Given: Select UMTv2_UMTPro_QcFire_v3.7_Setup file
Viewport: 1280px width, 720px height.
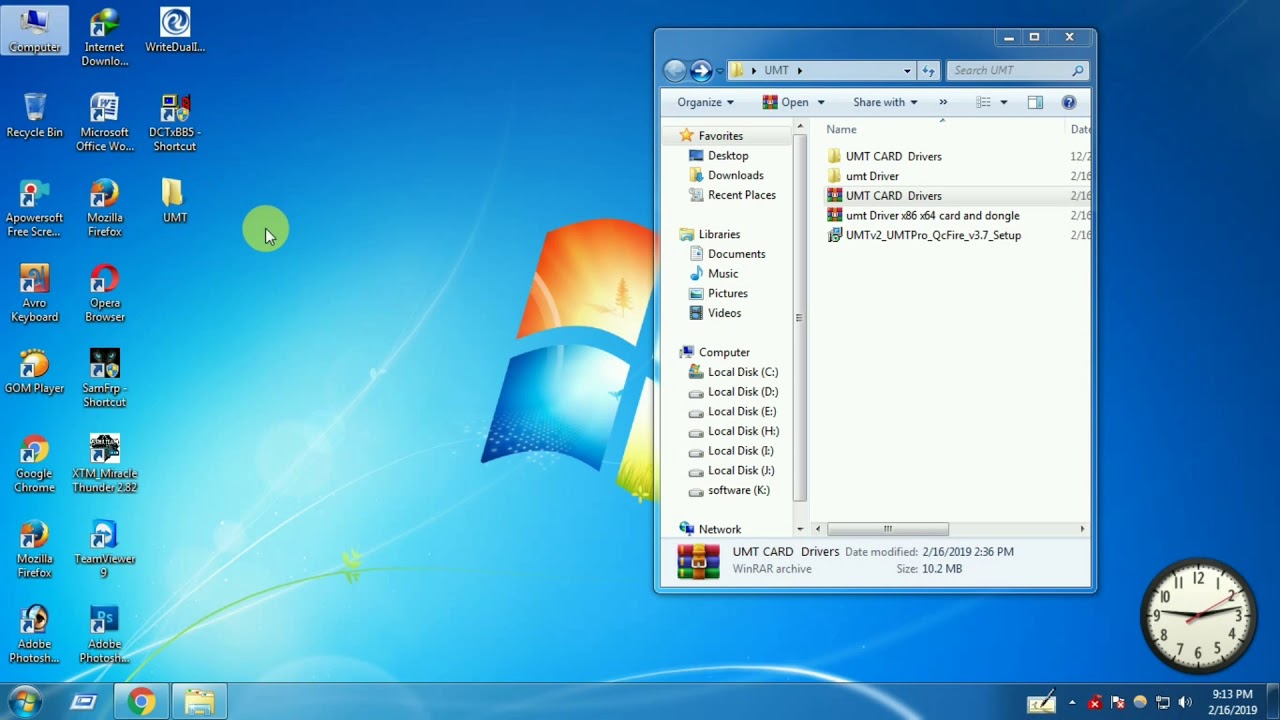Looking at the screenshot, I should click(933, 235).
